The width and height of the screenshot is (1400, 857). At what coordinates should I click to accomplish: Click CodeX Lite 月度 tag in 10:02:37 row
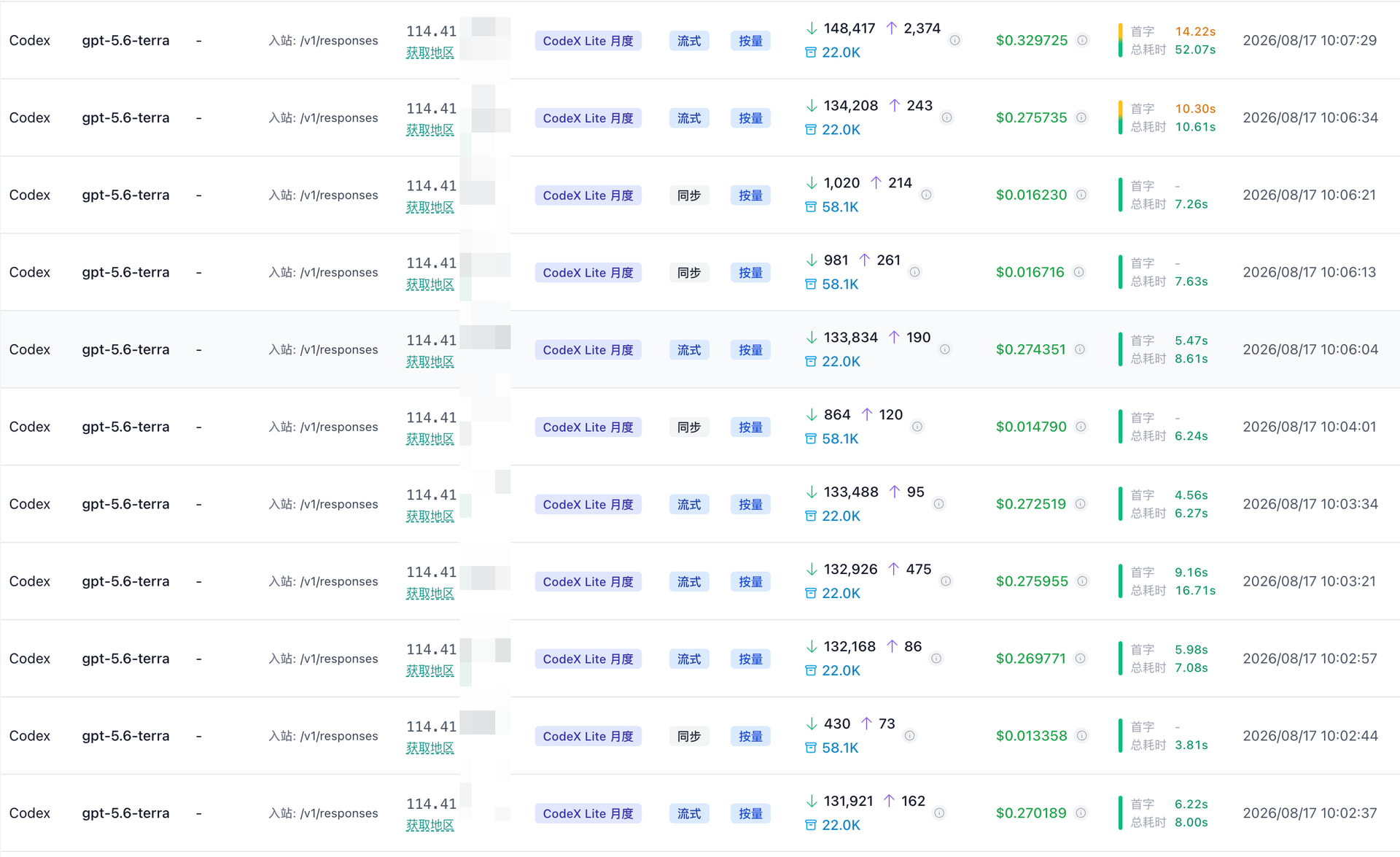tap(588, 814)
